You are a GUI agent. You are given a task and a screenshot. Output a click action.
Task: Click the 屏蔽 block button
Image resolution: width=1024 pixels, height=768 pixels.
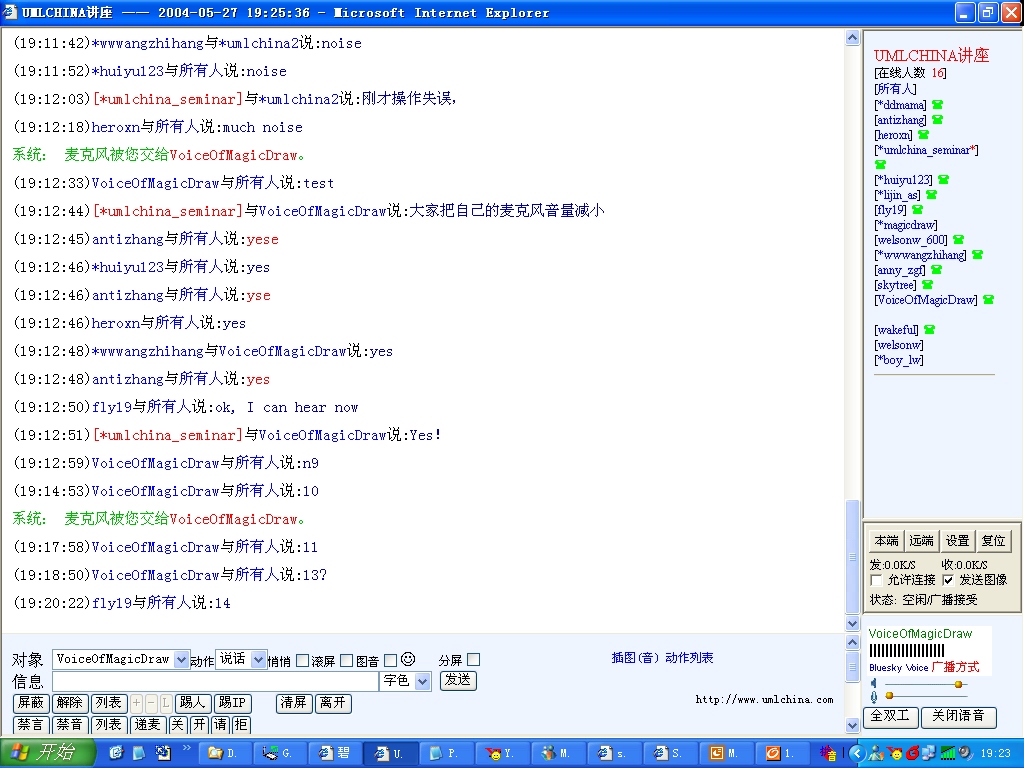[31, 703]
